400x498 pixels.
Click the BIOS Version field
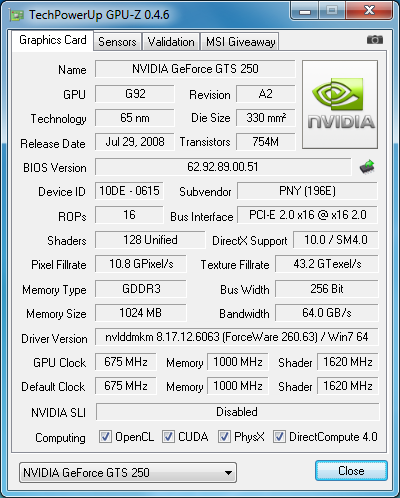[223, 167]
